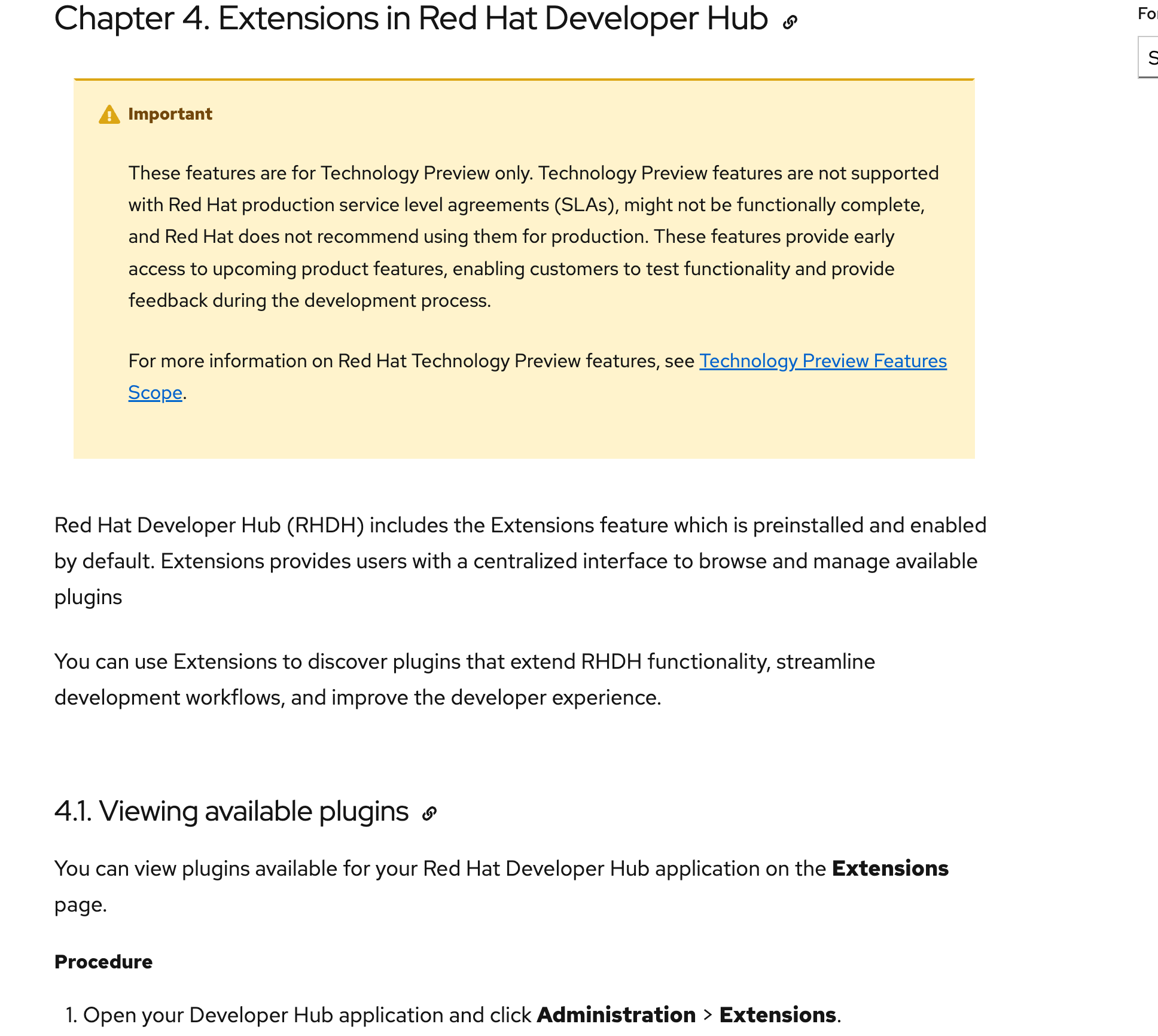This screenshot has height=1036, width=1158.
Task: Click the Chapter 4 Extensions heading text
Action: (x=410, y=19)
